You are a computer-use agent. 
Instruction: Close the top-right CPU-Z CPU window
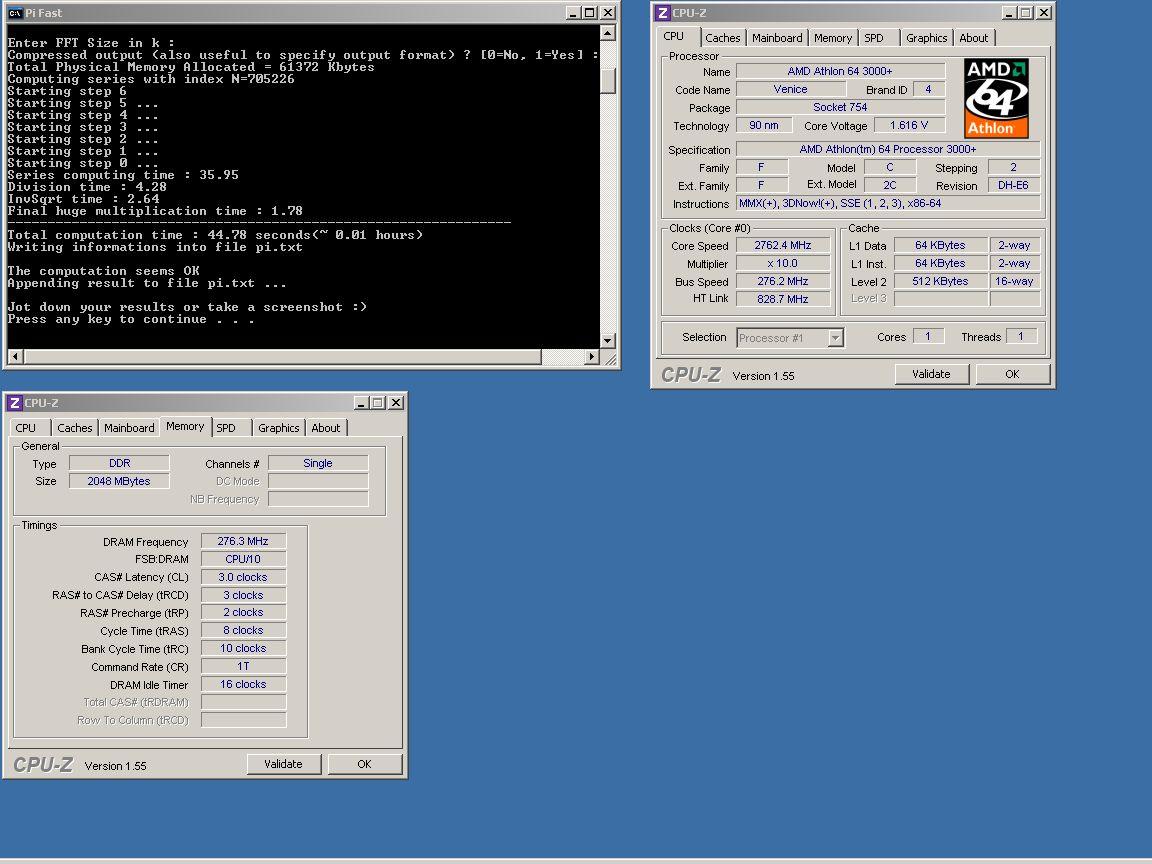coord(1043,12)
